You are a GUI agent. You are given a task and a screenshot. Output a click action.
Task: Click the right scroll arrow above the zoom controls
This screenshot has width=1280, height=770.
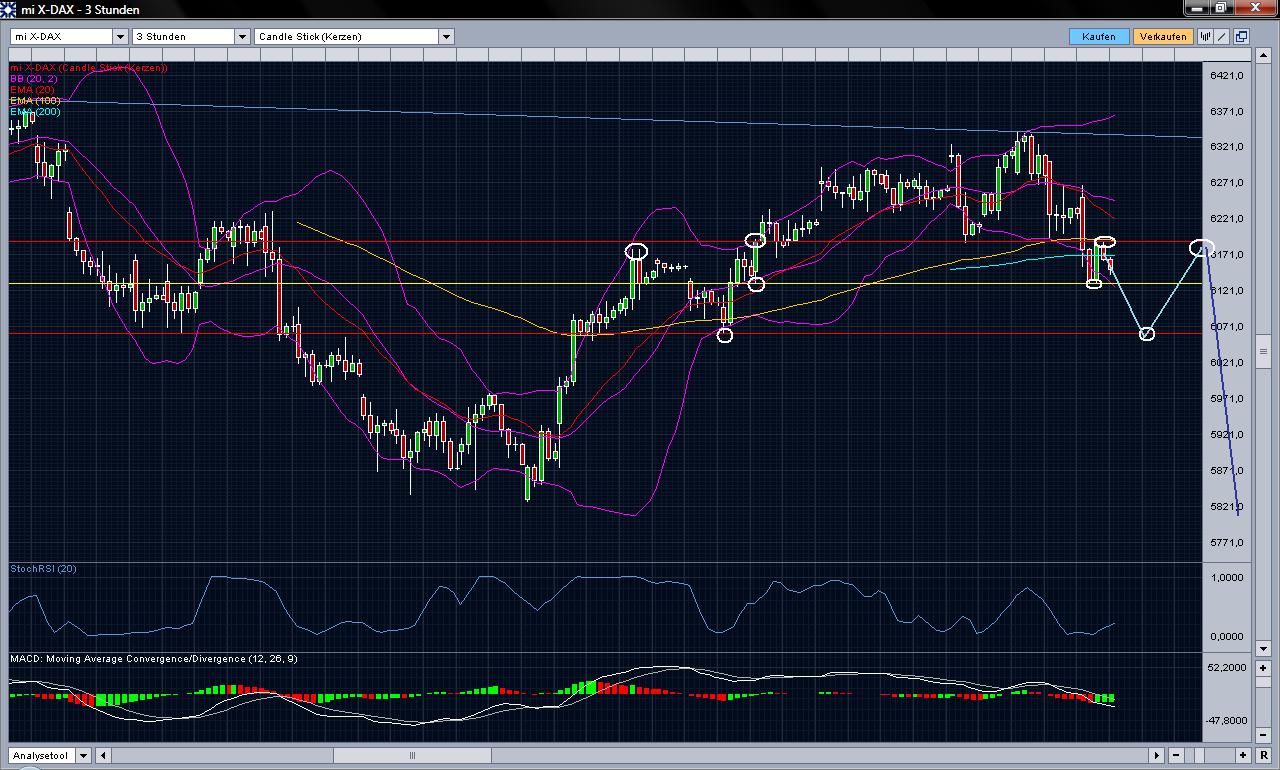pyautogui.click(x=1156, y=755)
